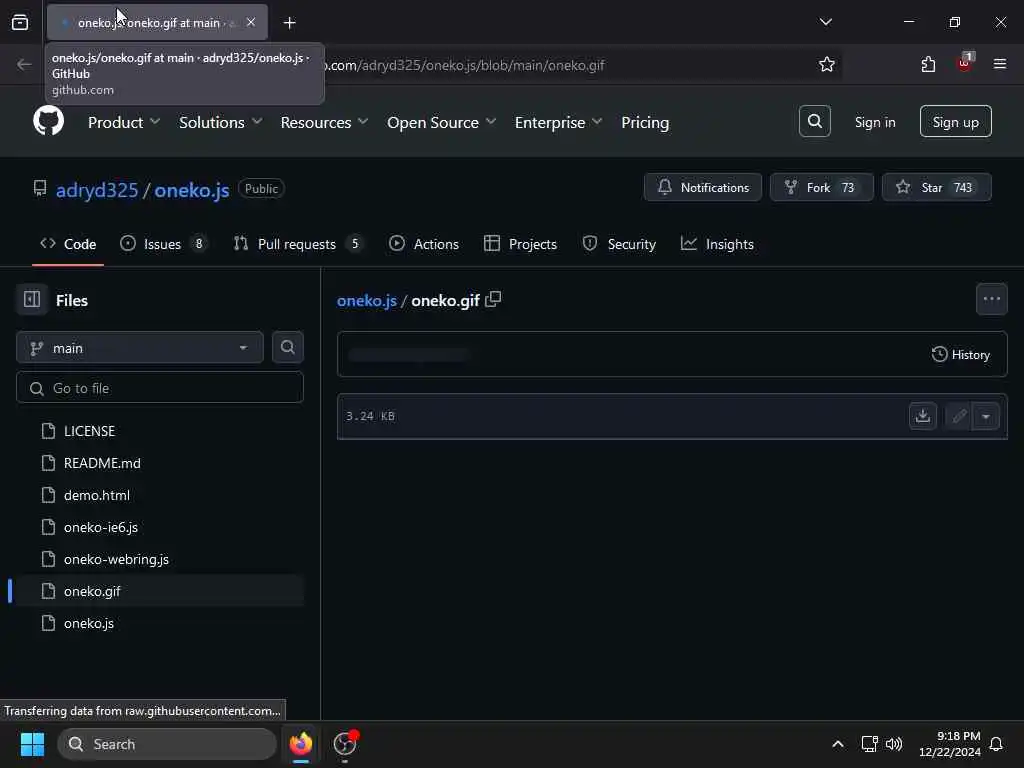
Task: Open the Firefox hamburger application menu
Action: 1000,64
